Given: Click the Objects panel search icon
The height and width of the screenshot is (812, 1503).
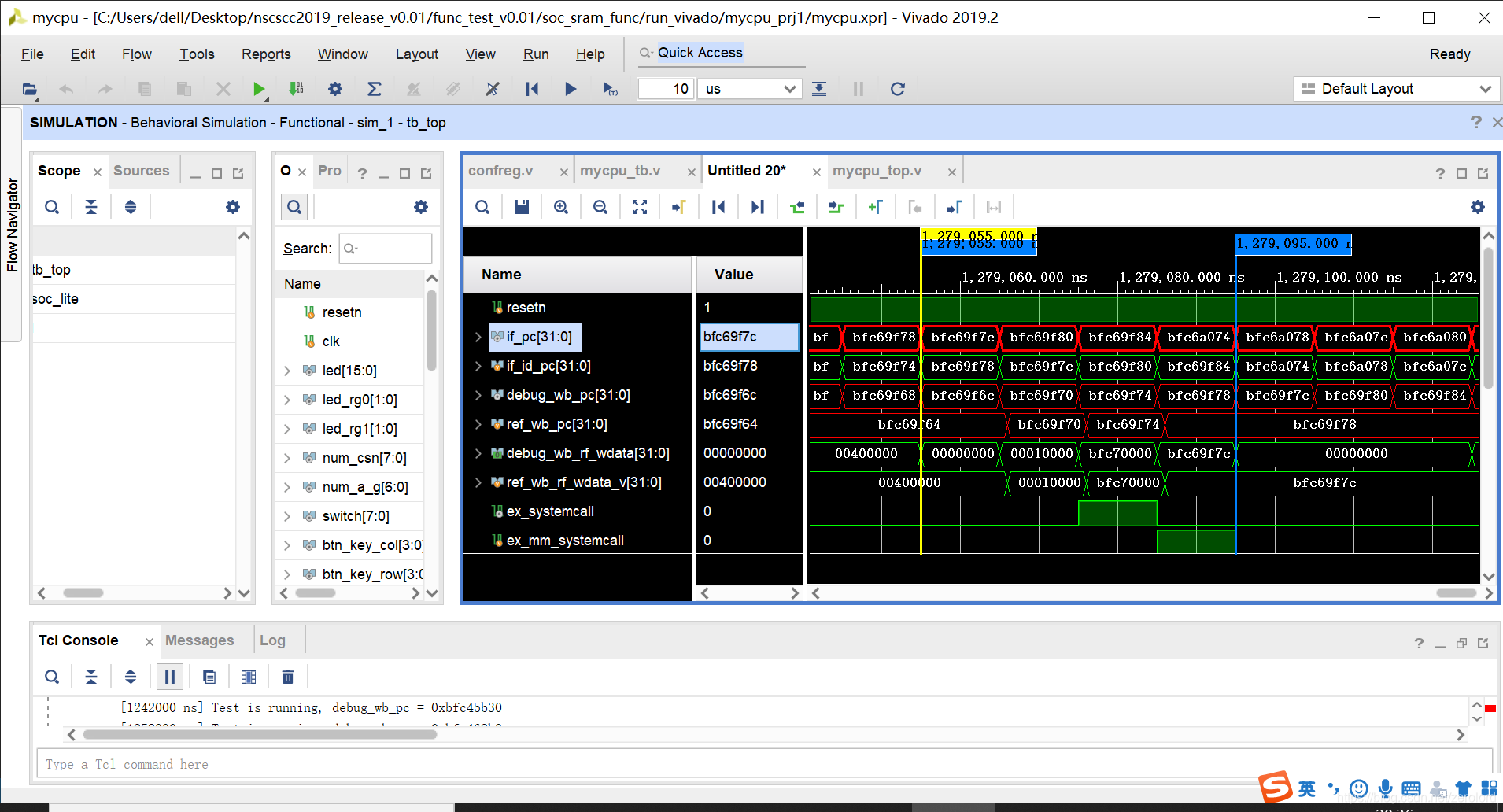Looking at the screenshot, I should [294, 207].
